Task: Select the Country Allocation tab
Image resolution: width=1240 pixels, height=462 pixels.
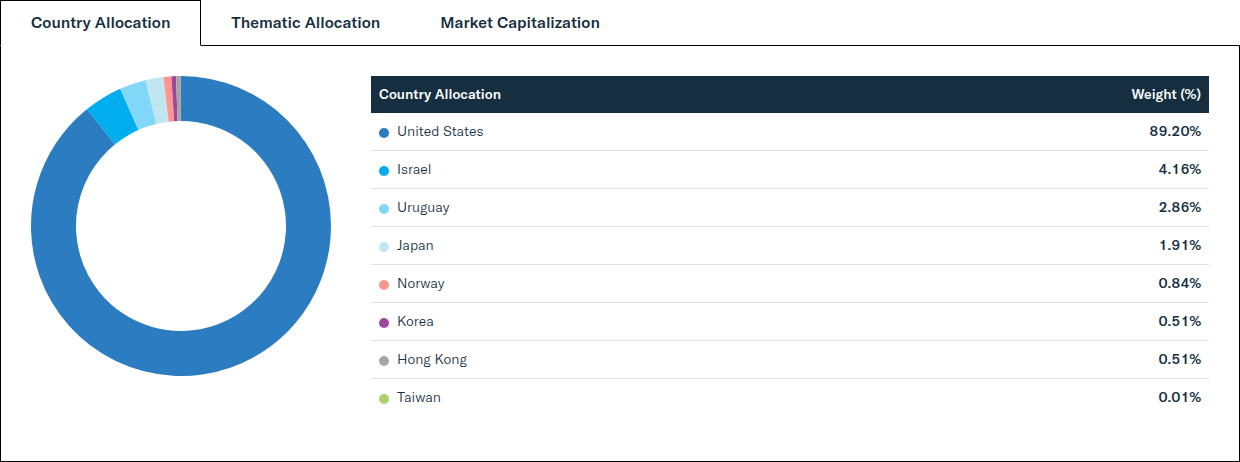Action: 100,22
